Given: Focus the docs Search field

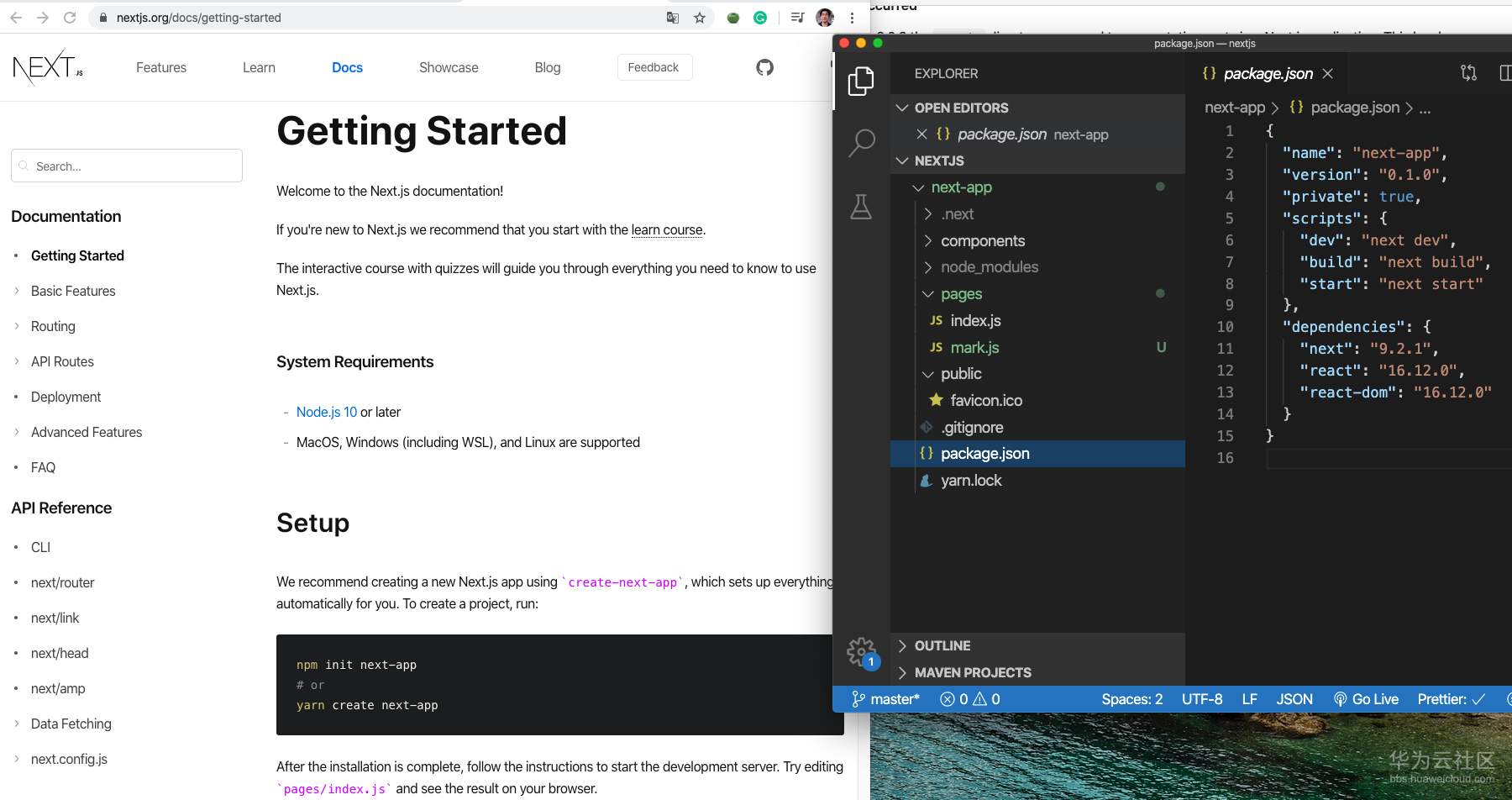Looking at the screenshot, I should point(127,166).
